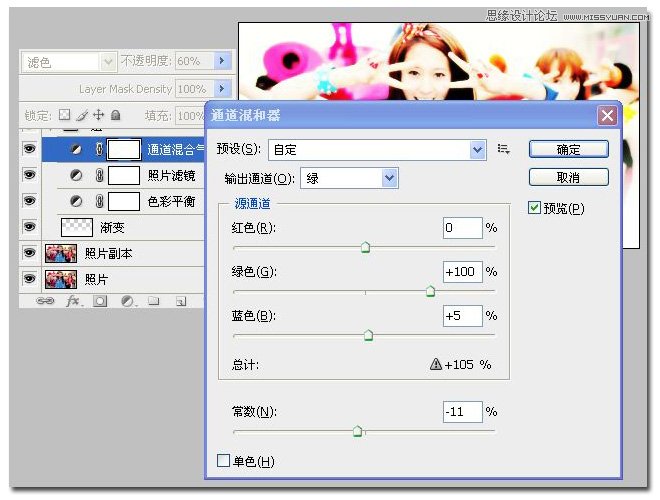Screen dimensions: 660x500
Task: Click the 绿色 value field showing +100
Action: 462,272
